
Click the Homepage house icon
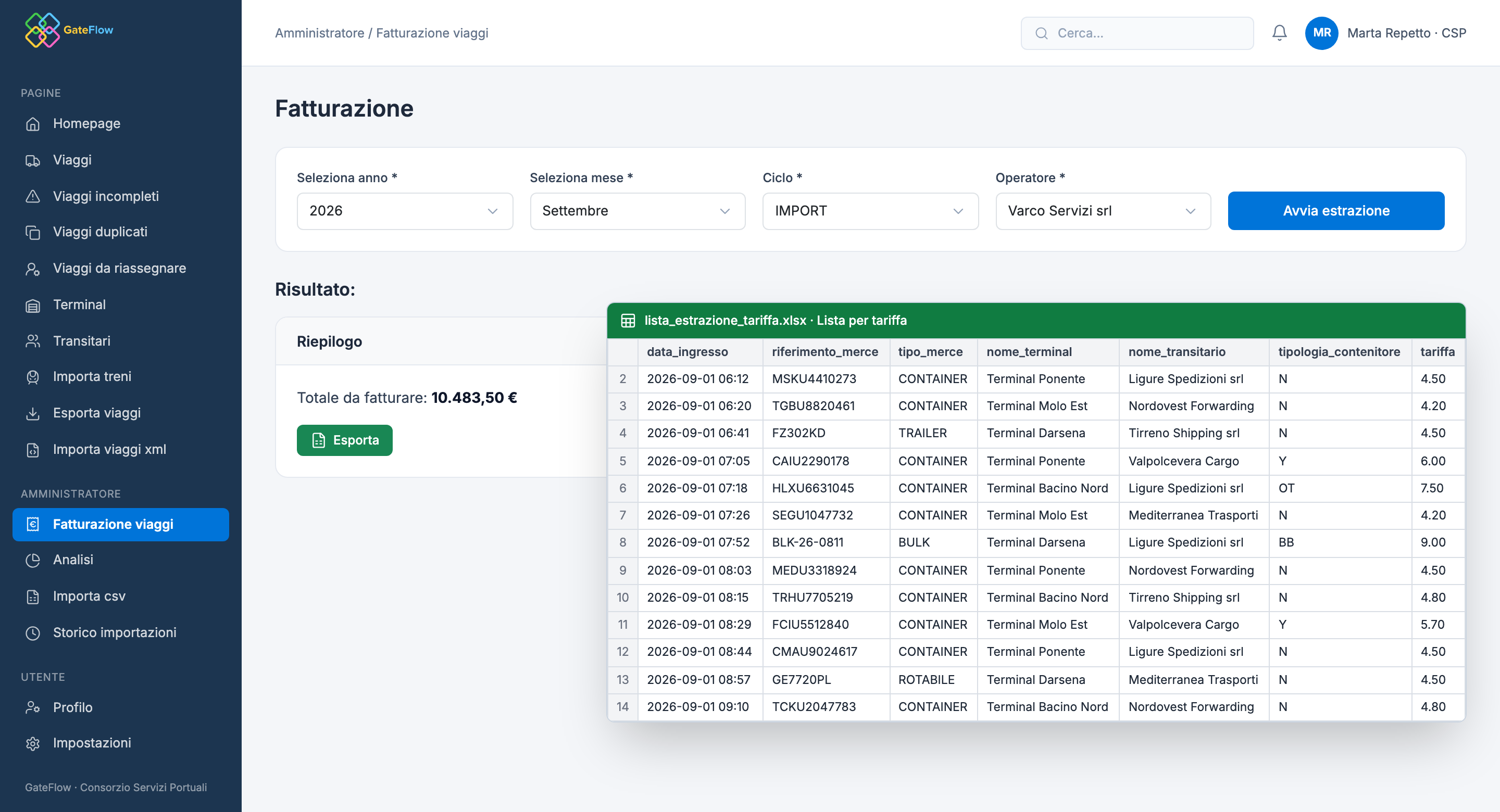coord(33,123)
